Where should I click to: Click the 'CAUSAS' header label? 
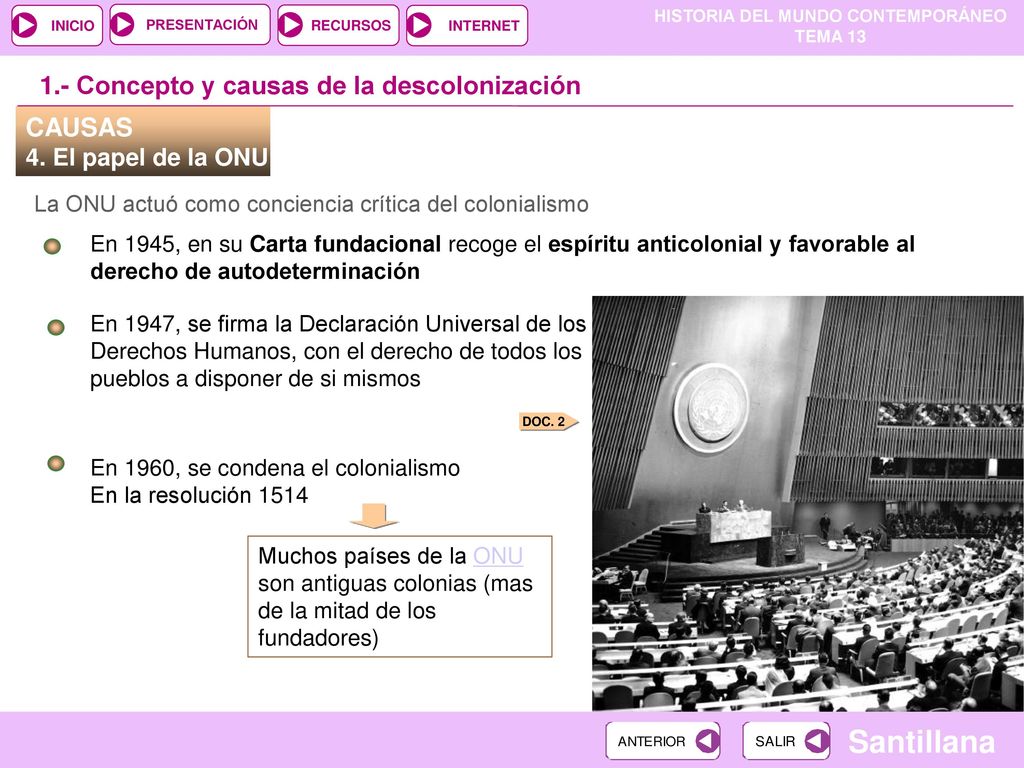[79, 127]
